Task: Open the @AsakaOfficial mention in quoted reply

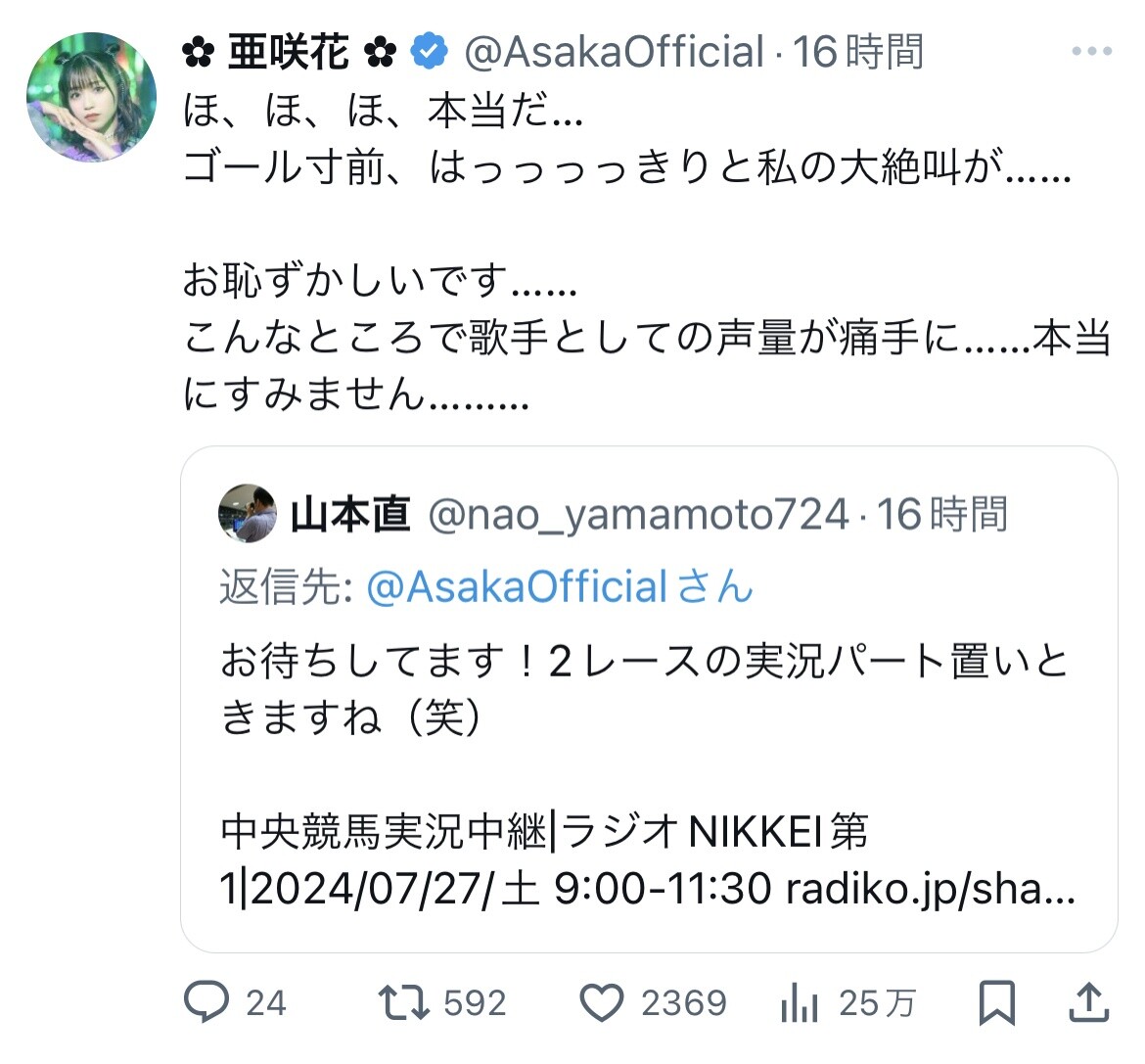Action: 518,586
